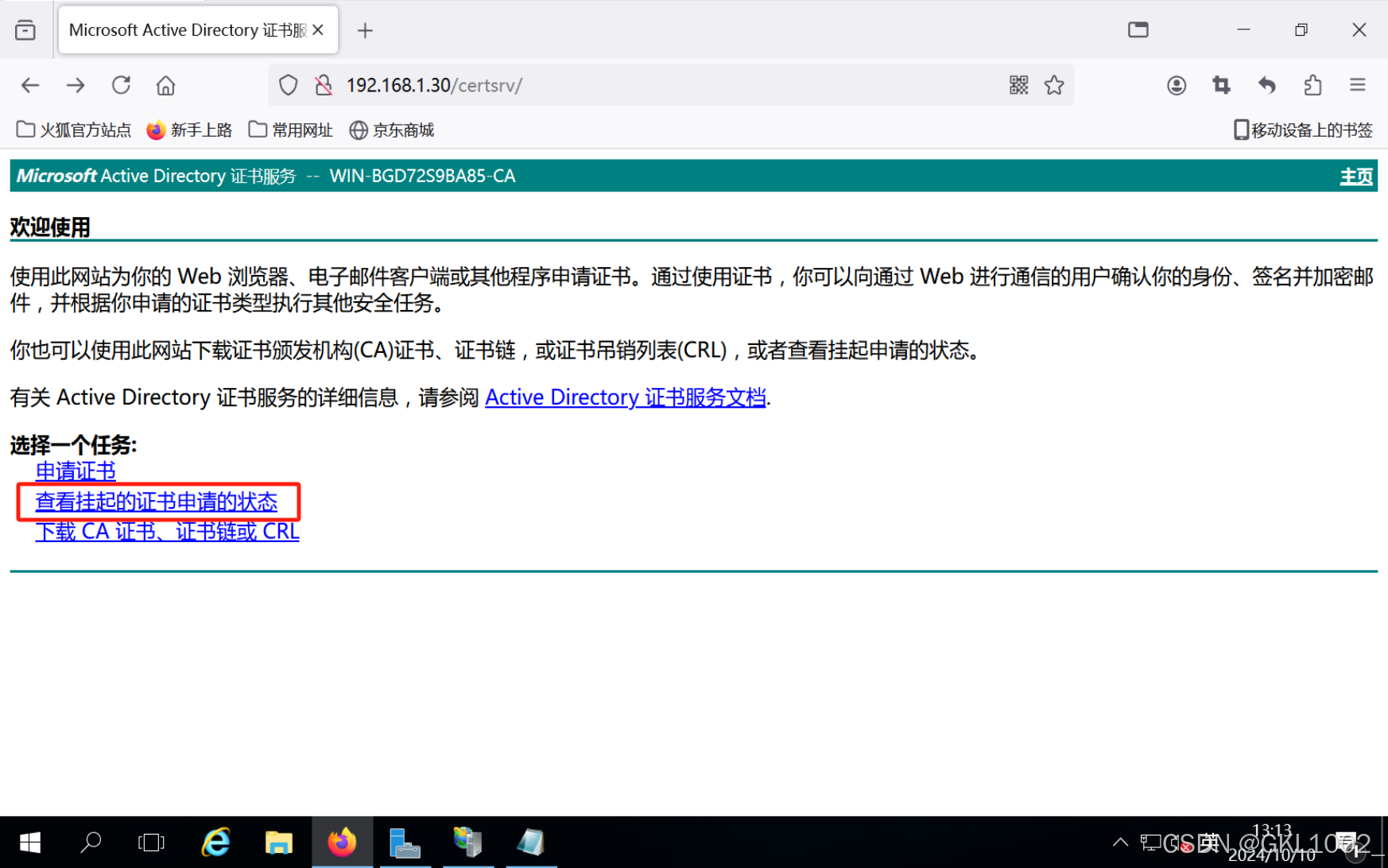This screenshot has width=1388, height=868.
Task: Open the 火狐官方站点 bookmarks folder
Action: (x=74, y=130)
